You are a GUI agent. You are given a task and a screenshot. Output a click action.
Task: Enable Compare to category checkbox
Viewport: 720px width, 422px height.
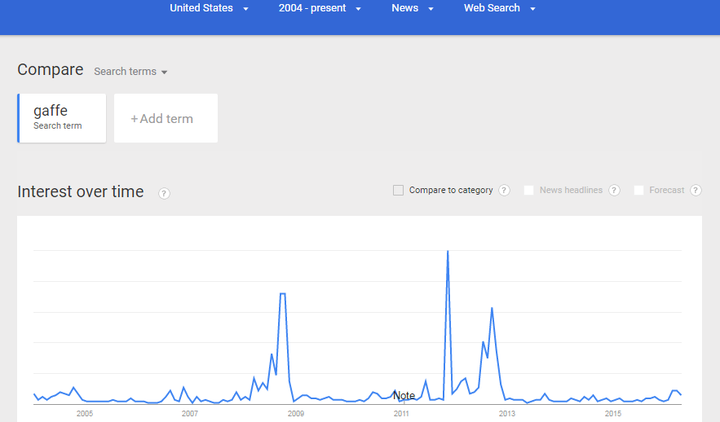[x=399, y=190]
